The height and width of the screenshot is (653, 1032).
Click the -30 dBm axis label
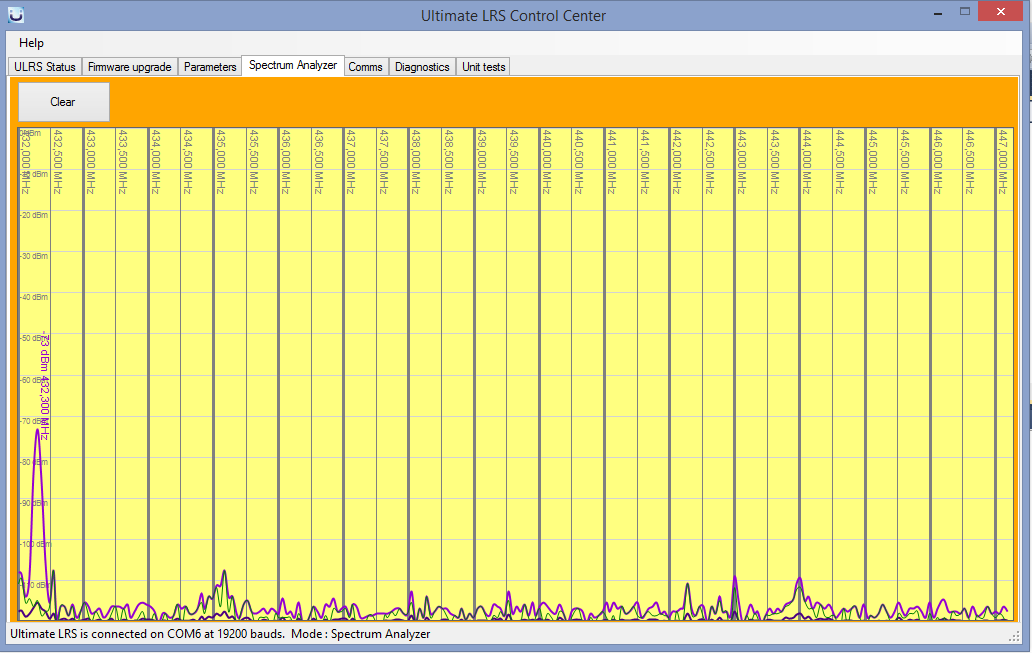tap(34, 256)
